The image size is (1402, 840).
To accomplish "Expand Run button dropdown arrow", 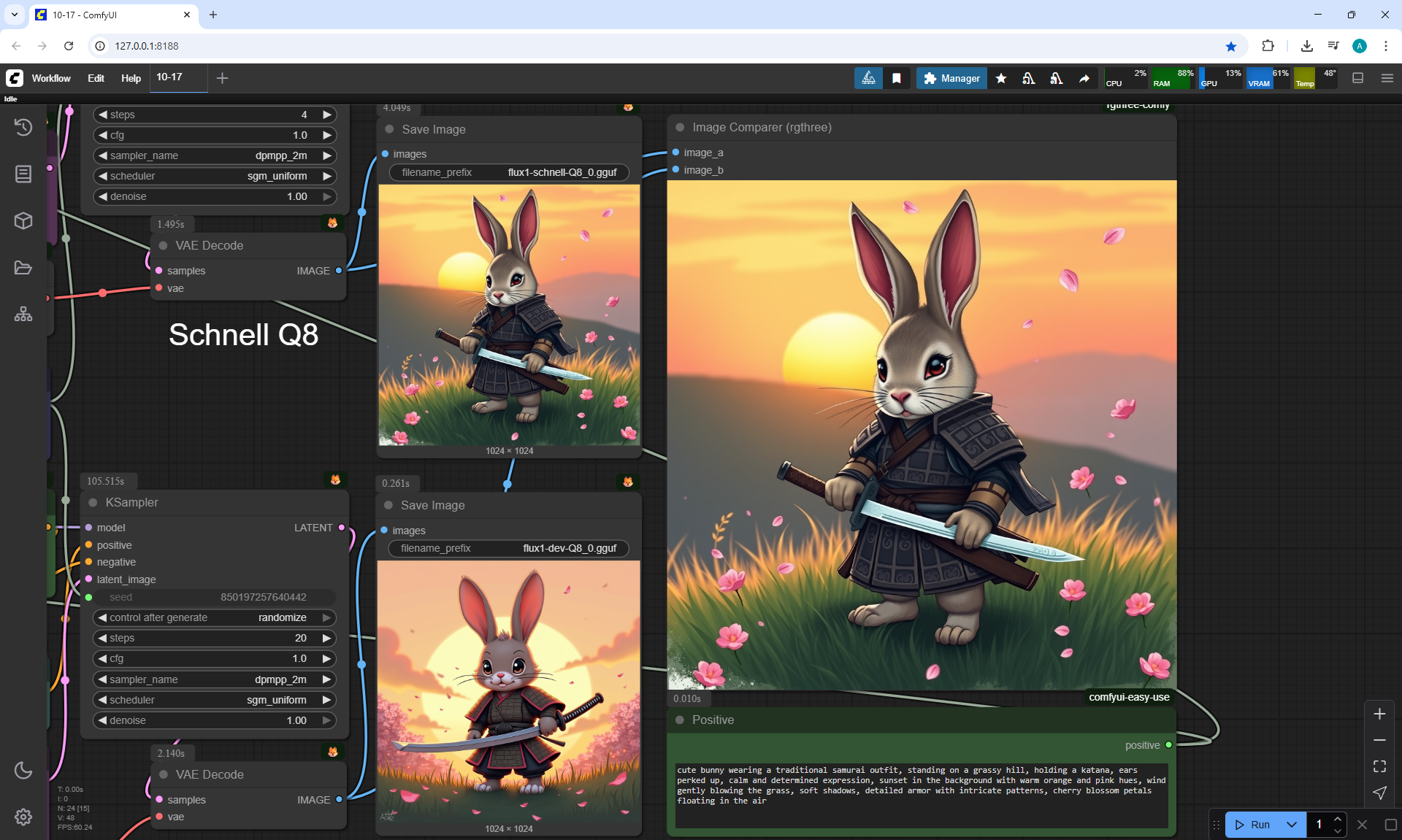I will [x=1292, y=825].
